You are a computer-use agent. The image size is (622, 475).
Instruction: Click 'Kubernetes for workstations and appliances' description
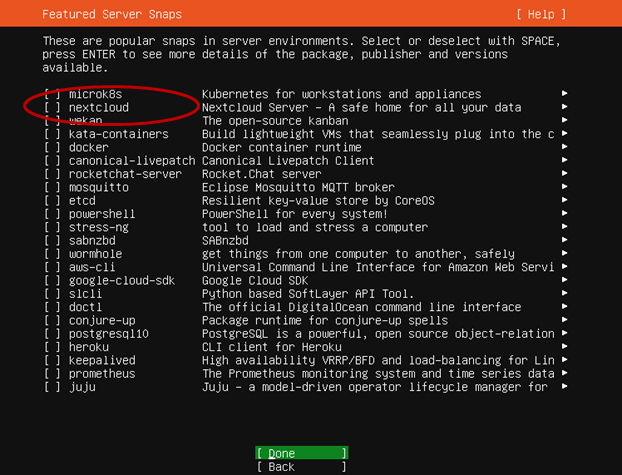pyautogui.click(x=342, y=94)
